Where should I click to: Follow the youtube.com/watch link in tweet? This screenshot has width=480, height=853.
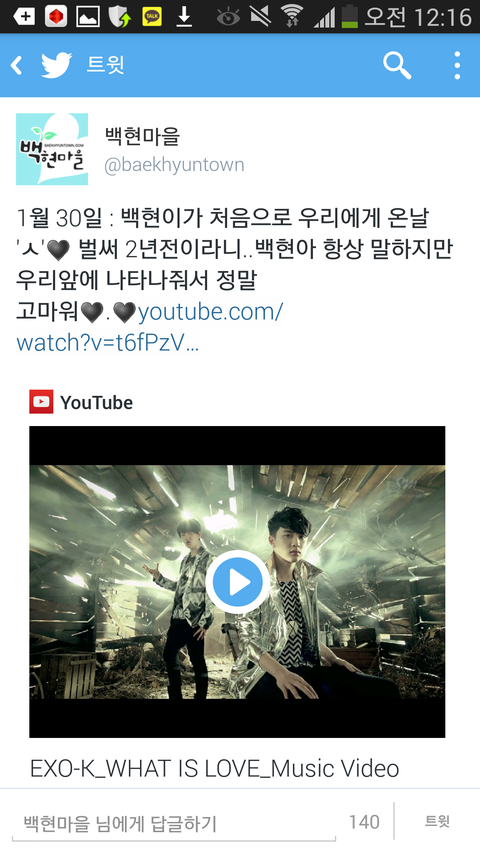[x=150, y=327]
